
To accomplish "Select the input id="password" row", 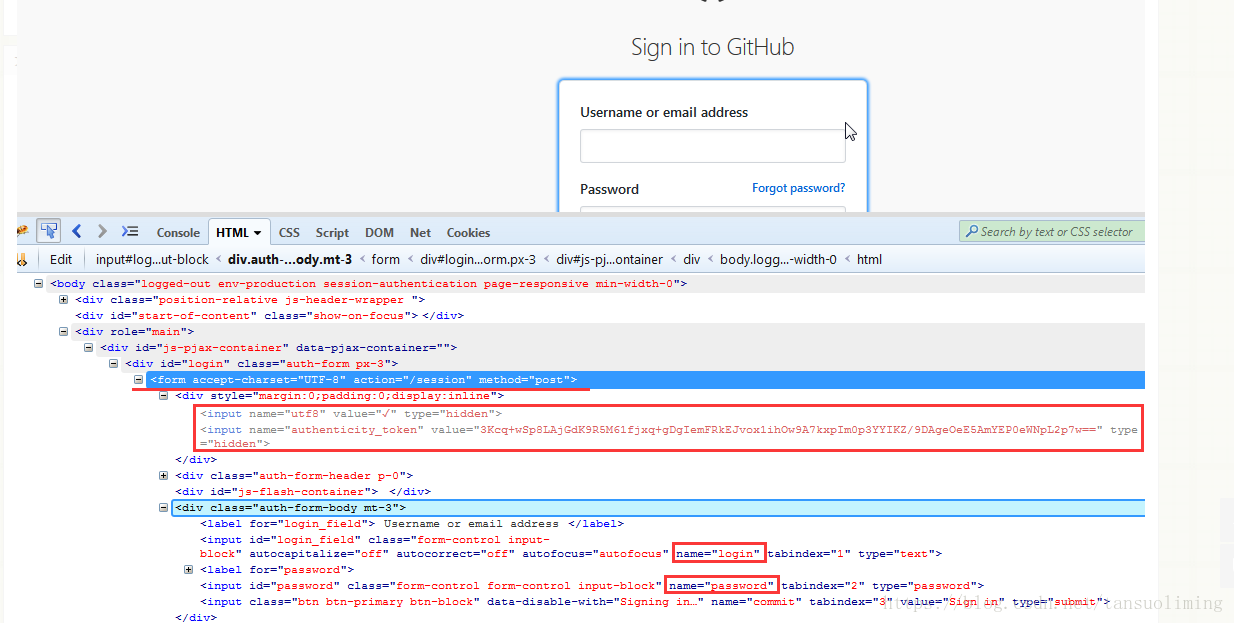I will click(592, 585).
